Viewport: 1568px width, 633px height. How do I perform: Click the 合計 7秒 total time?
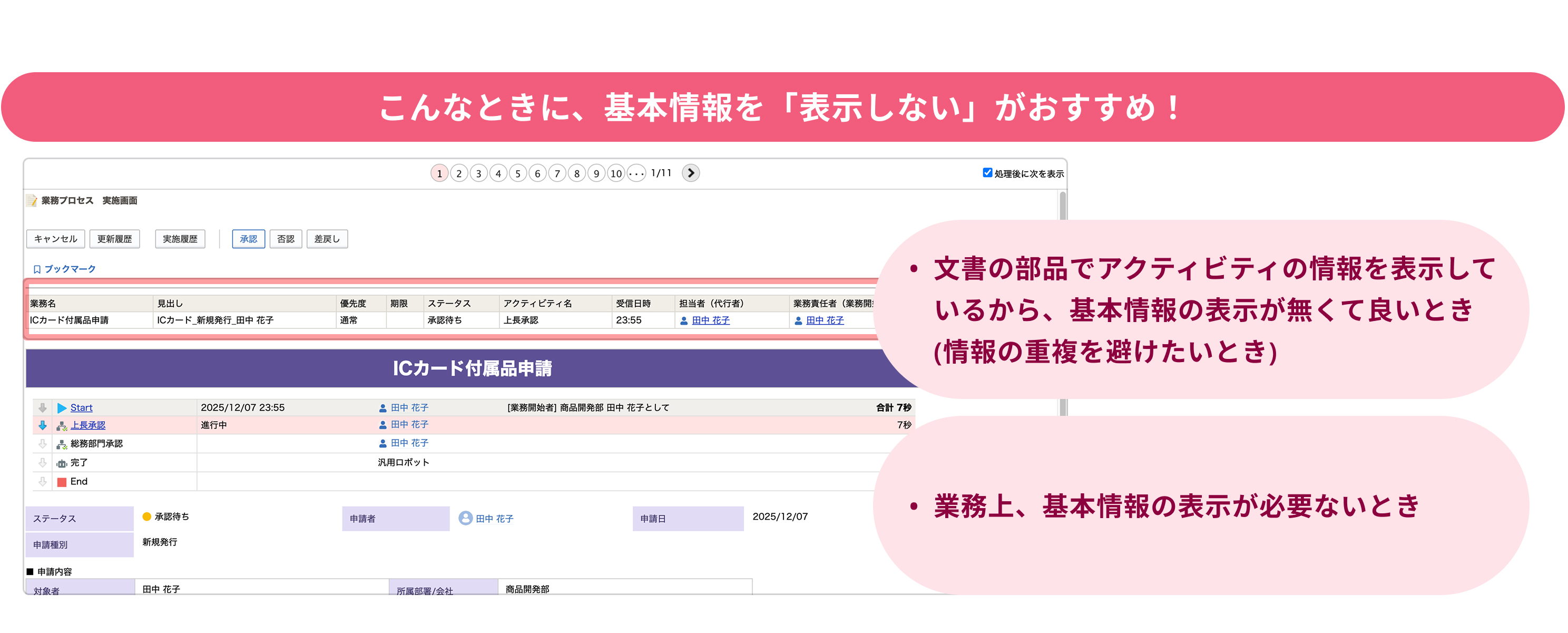coord(894,407)
